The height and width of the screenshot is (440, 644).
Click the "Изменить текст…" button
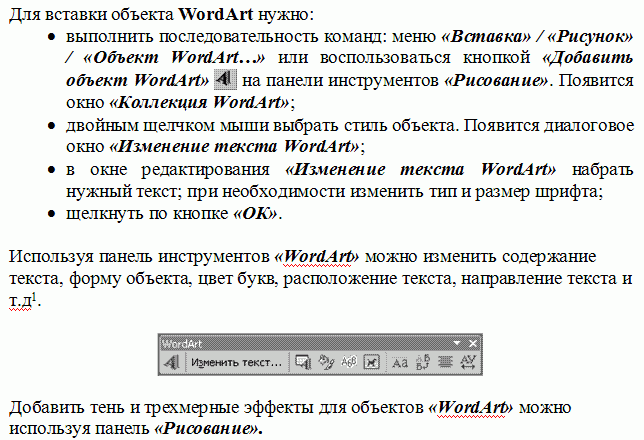point(237,362)
